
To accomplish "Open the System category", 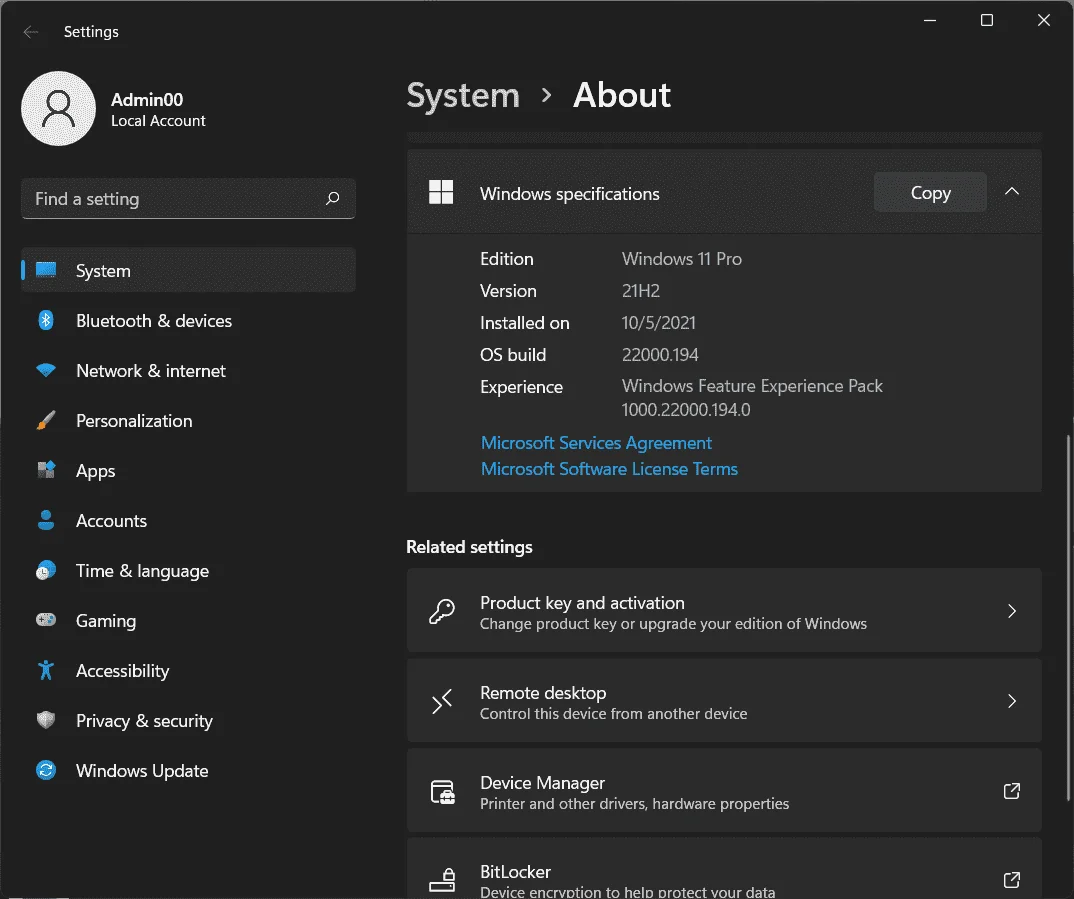I will click(188, 270).
